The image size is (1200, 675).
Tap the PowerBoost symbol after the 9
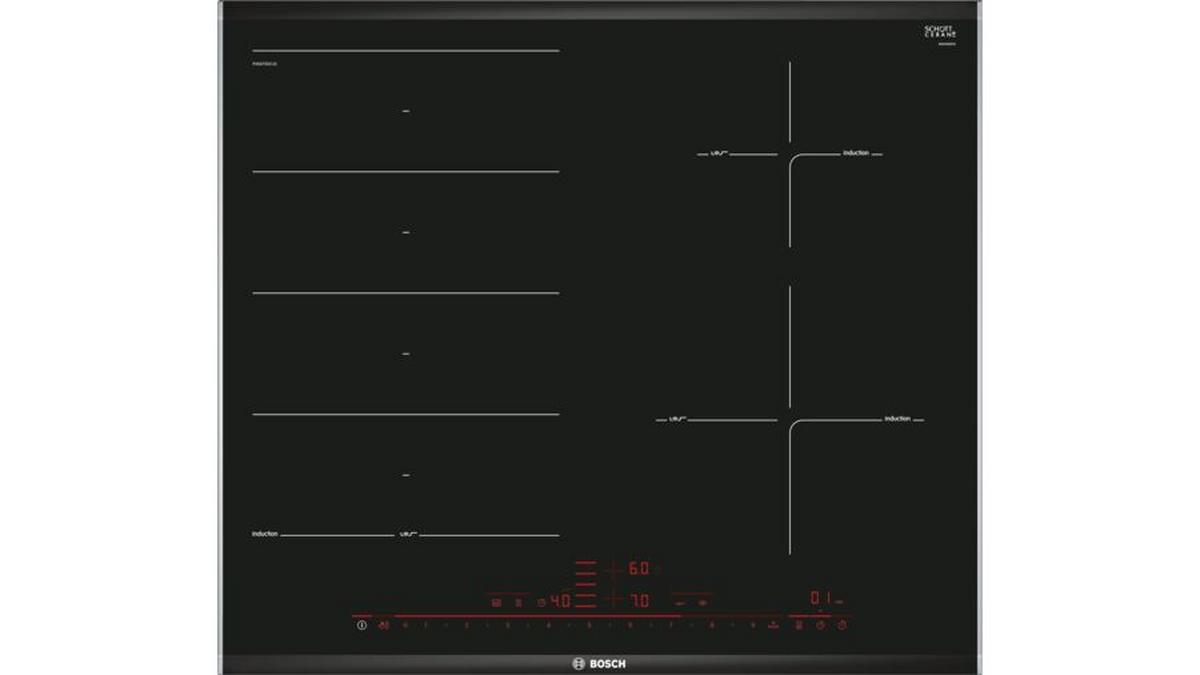tap(772, 625)
